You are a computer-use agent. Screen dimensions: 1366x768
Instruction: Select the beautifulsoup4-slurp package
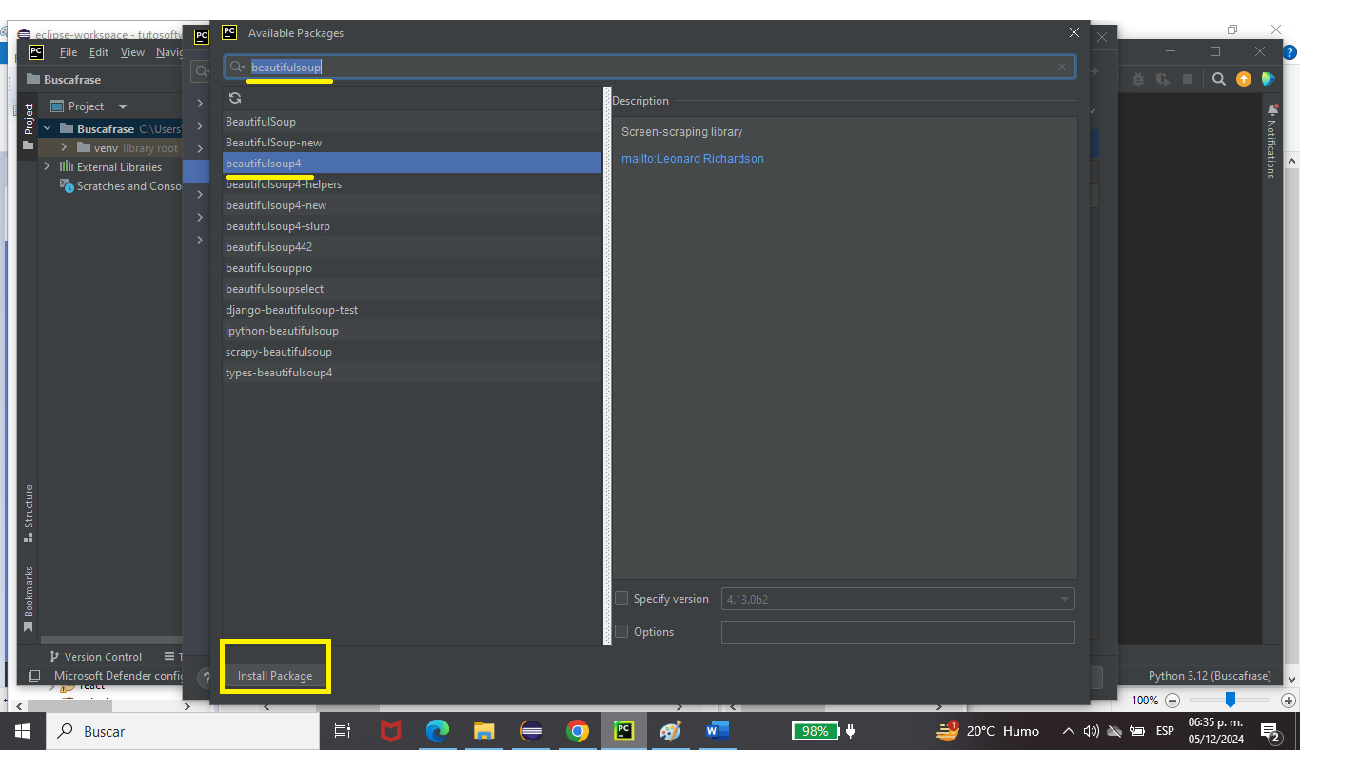coord(412,226)
